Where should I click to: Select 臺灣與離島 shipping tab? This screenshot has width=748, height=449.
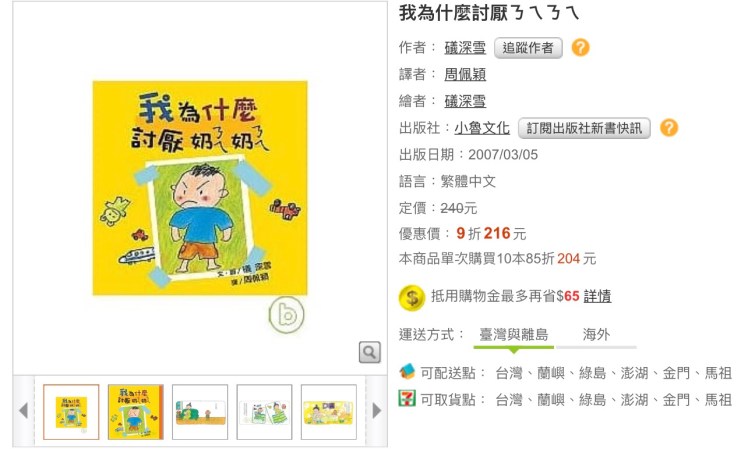pos(513,334)
